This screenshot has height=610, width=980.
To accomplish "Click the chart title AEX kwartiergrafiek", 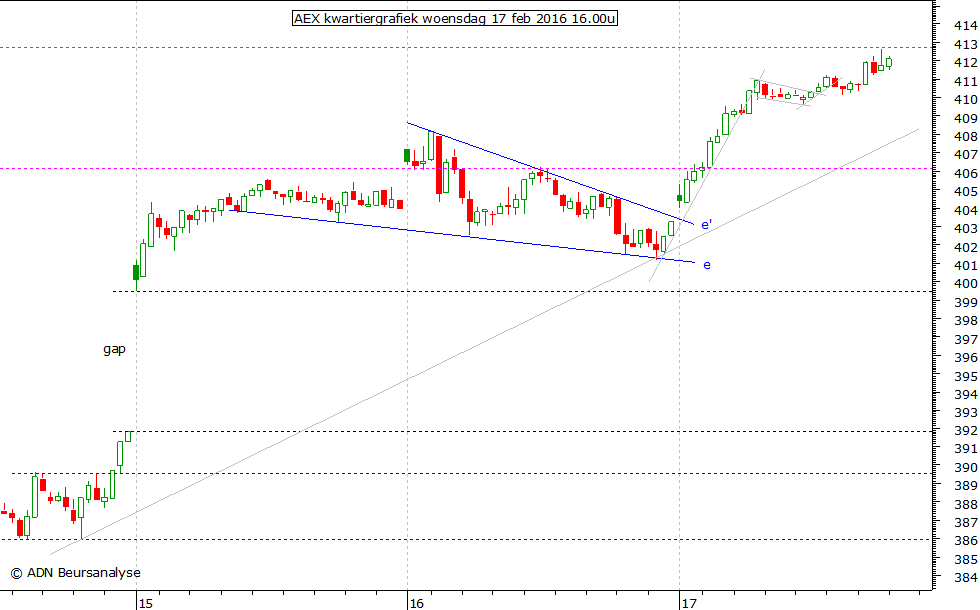I will click(455, 18).
